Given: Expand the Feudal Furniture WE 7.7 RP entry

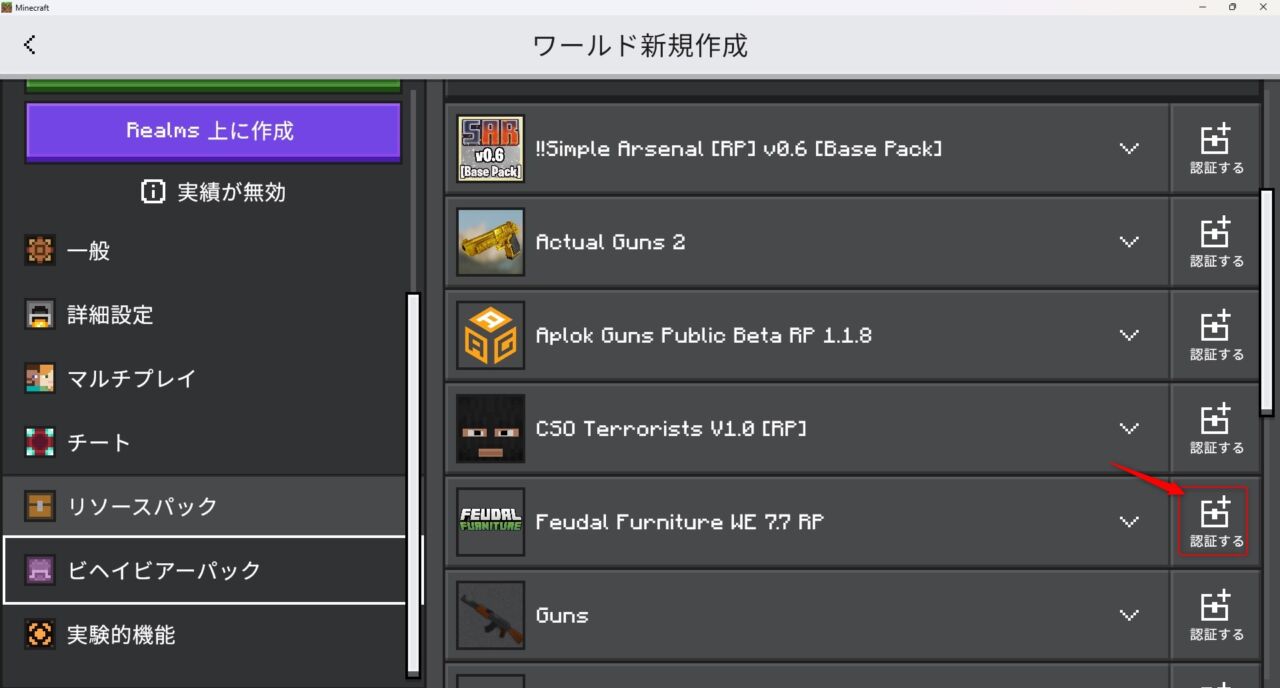Looking at the screenshot, I should 1129,521.
